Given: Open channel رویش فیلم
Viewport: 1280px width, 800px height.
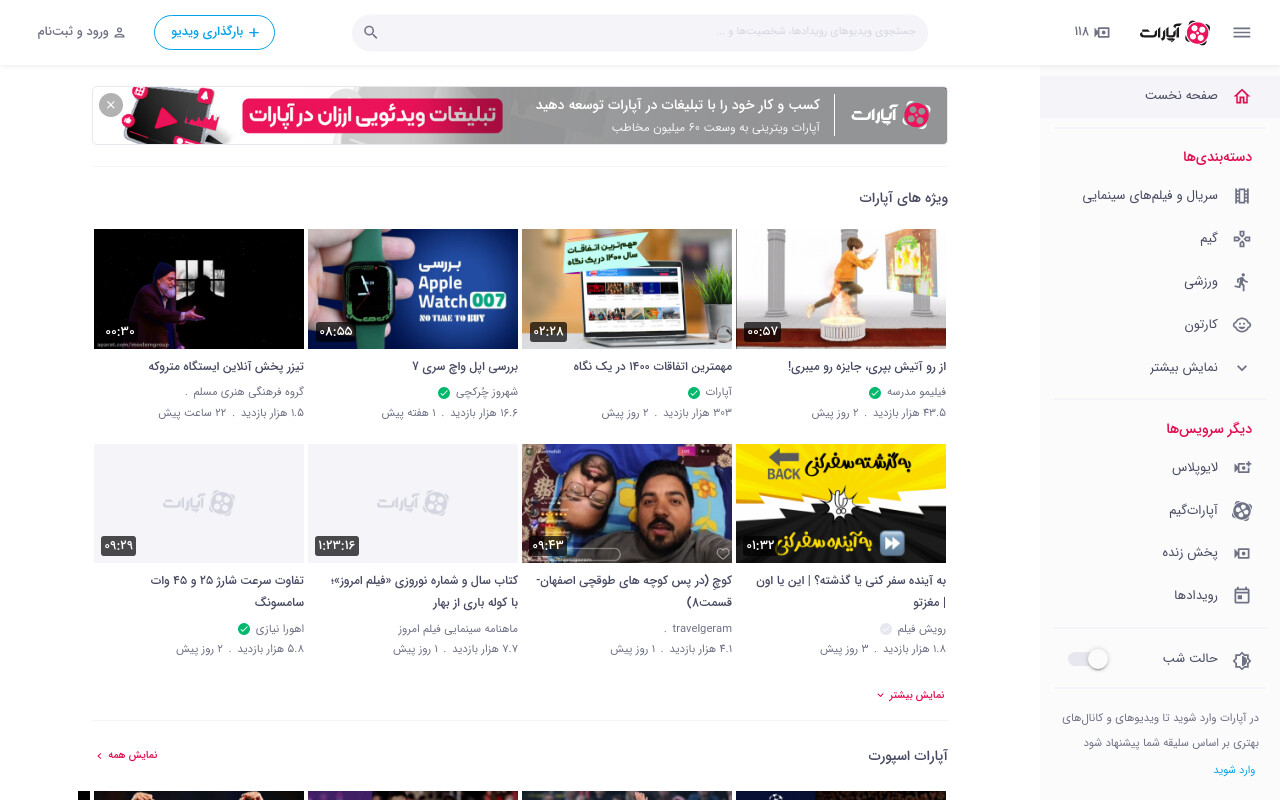Looking at the screenshot, I should click(x=922, y=629).
